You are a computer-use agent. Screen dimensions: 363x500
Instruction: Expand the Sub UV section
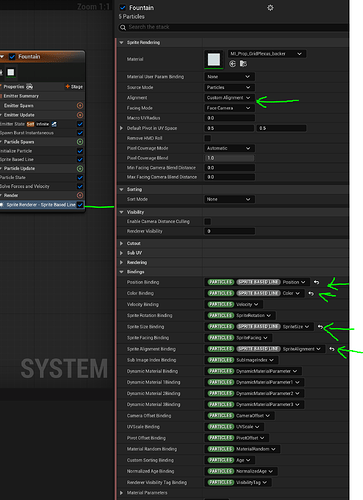(x=121, y=253)
